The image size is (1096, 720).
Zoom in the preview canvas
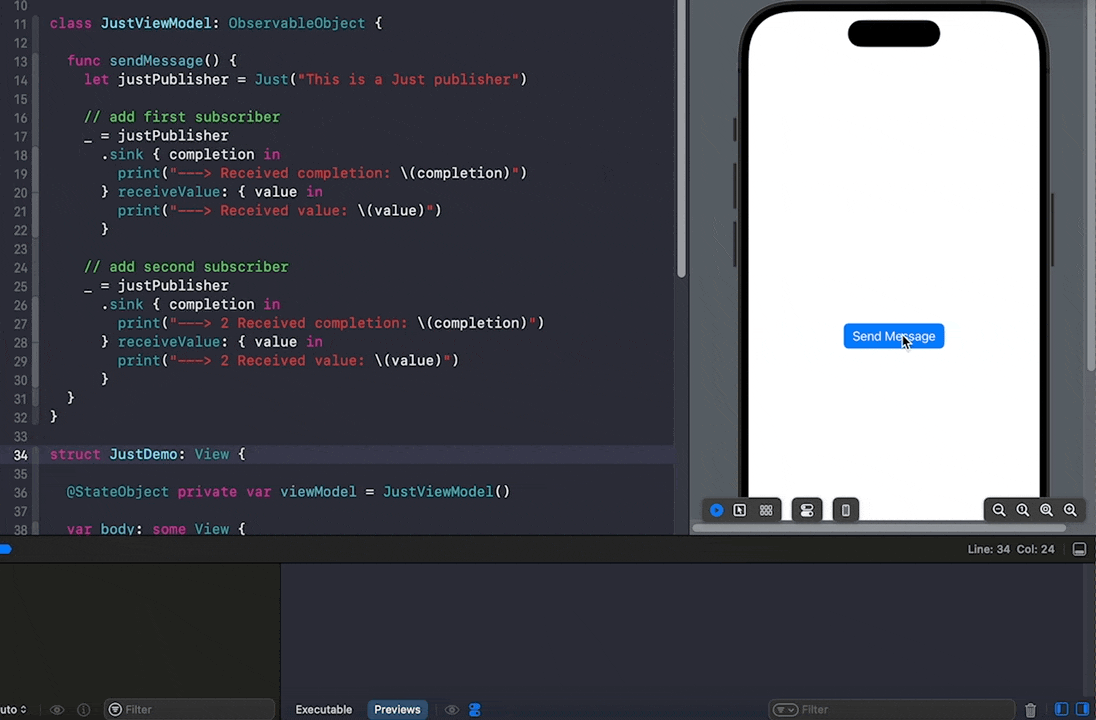coord(1070,510)
